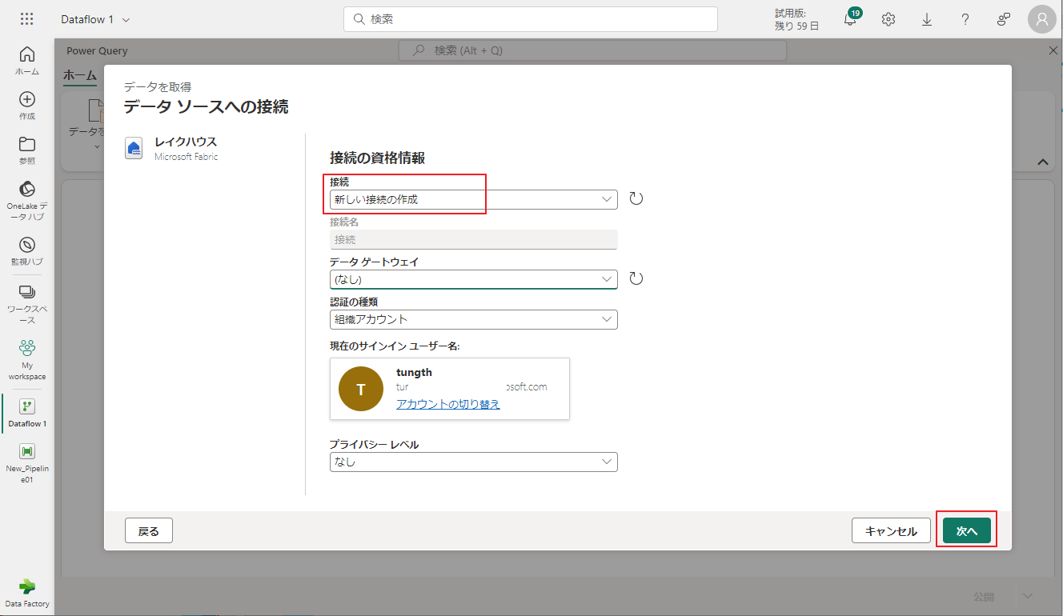Viewport: 1063px width, 616px height.
Task: Expand the 接続 connection dropdown
Action: click(473, 200)
